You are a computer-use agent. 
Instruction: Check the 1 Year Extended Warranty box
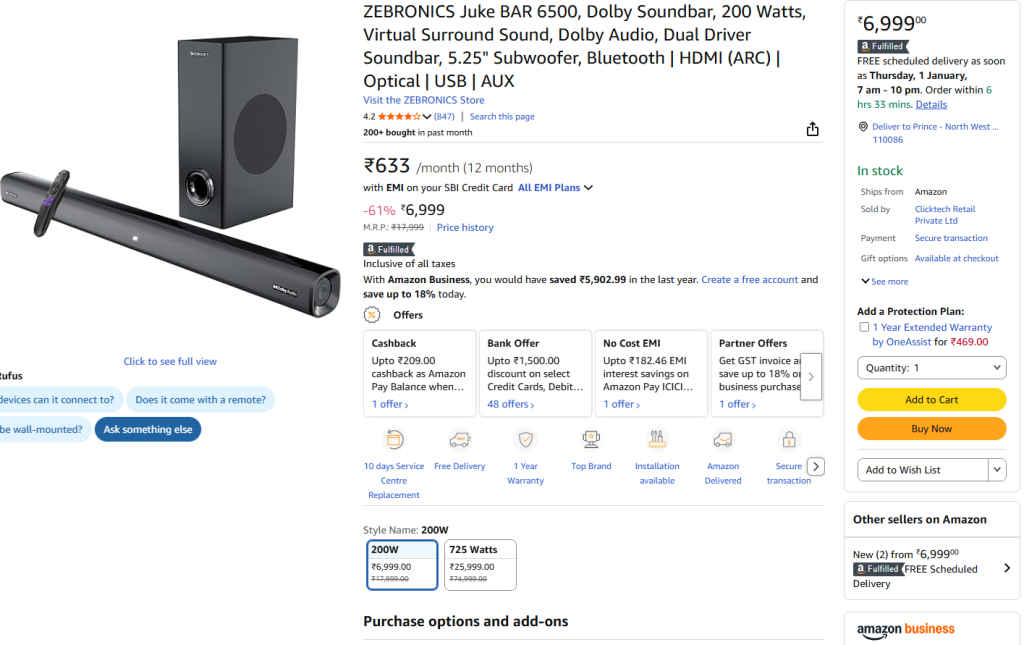pos(864,327)
